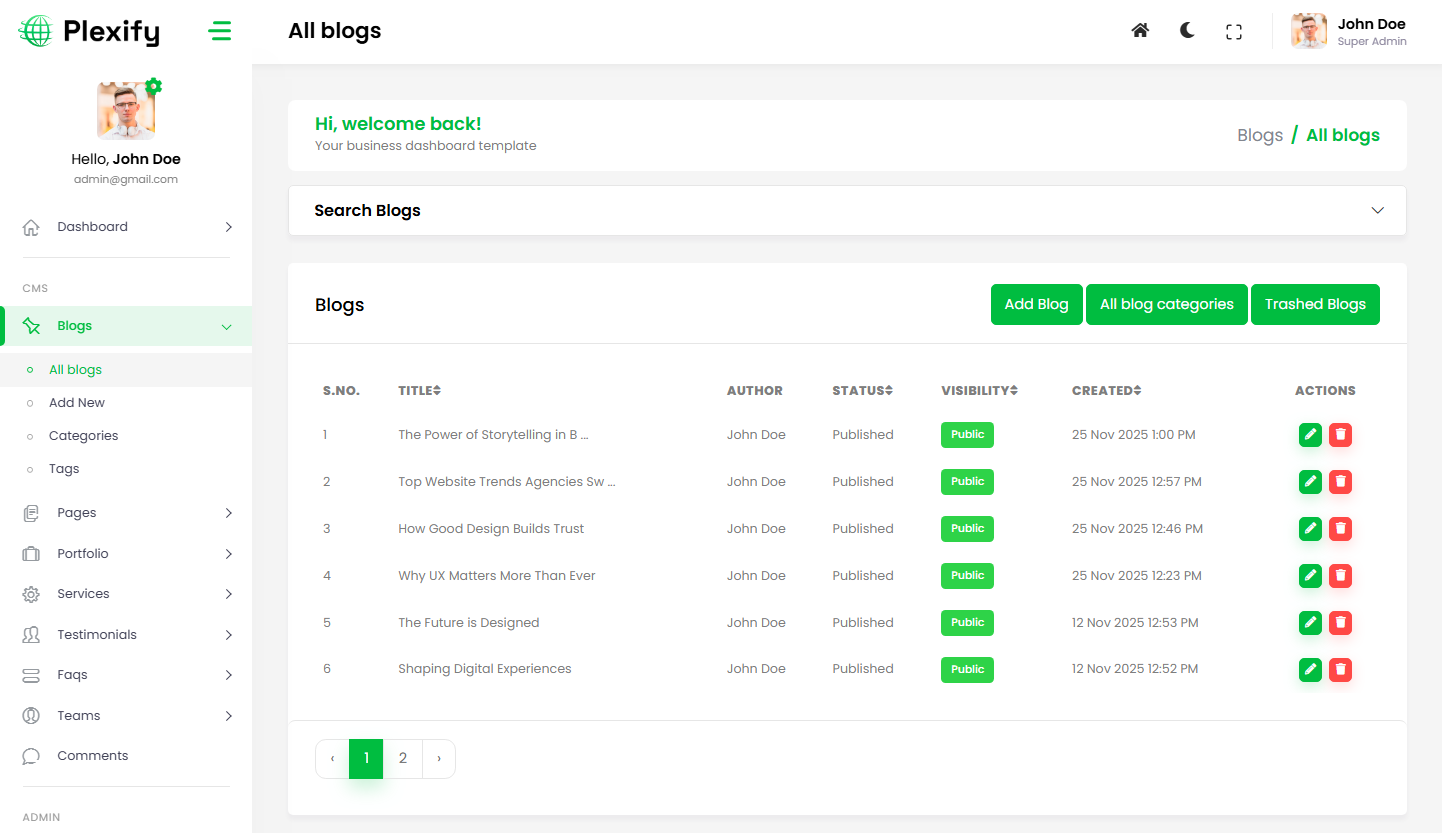Click the home icon in header
1442x833 pixels.
1140,31
